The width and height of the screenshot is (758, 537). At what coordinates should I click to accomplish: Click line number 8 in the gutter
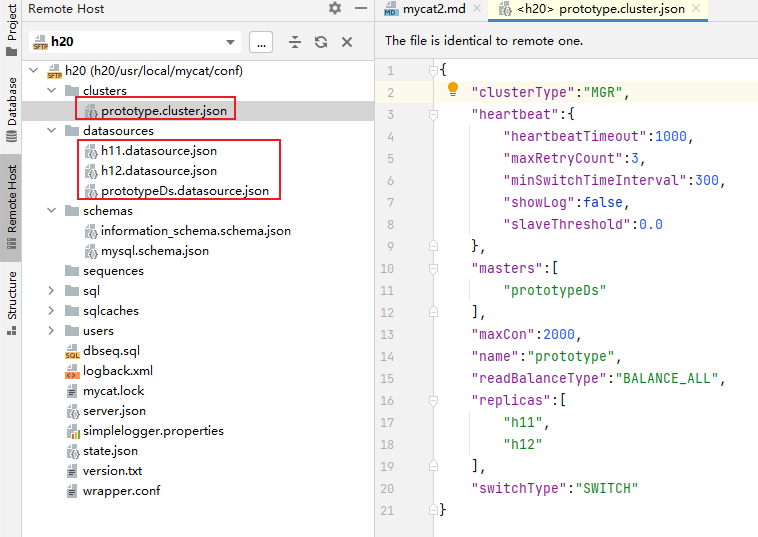pyautogui.click(x=390, y=225)
